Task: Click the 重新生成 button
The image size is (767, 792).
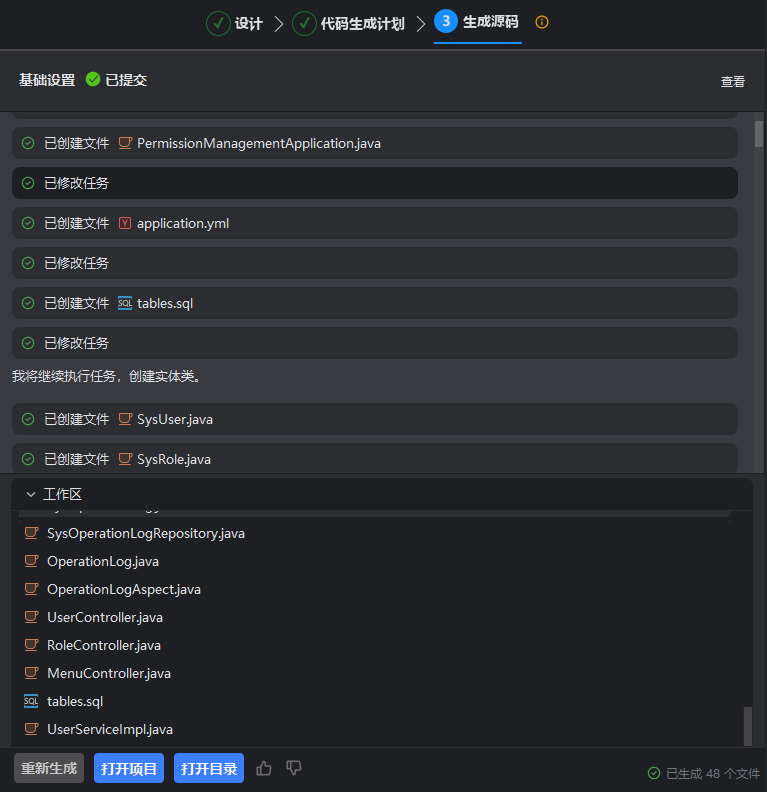Action: [x=49, y=768]
